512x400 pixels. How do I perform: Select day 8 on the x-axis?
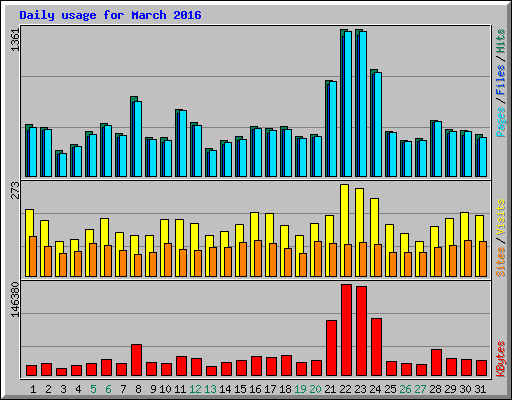(x=138, y=389)
